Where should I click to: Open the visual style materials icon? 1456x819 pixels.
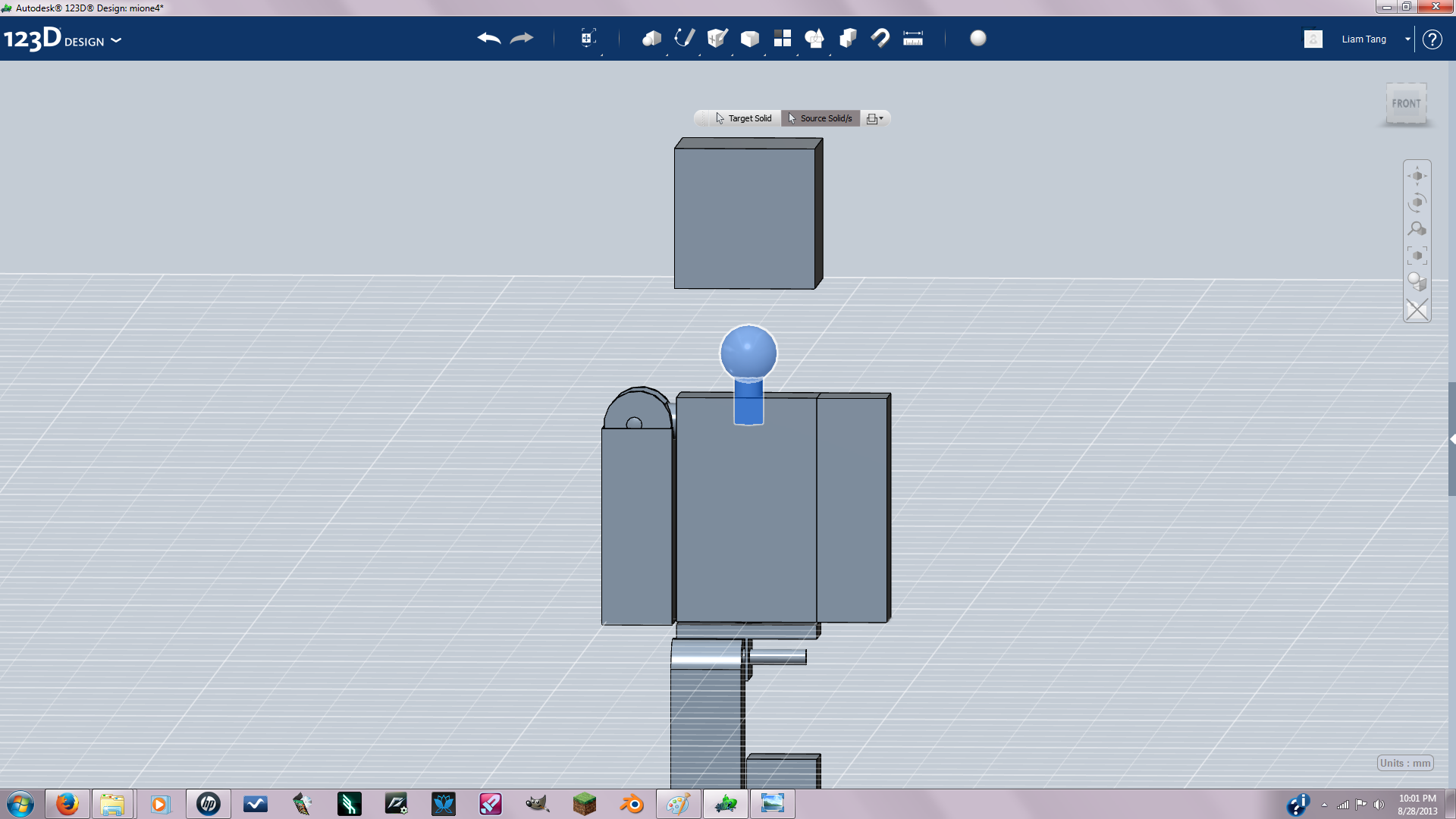pos(1417,282)
